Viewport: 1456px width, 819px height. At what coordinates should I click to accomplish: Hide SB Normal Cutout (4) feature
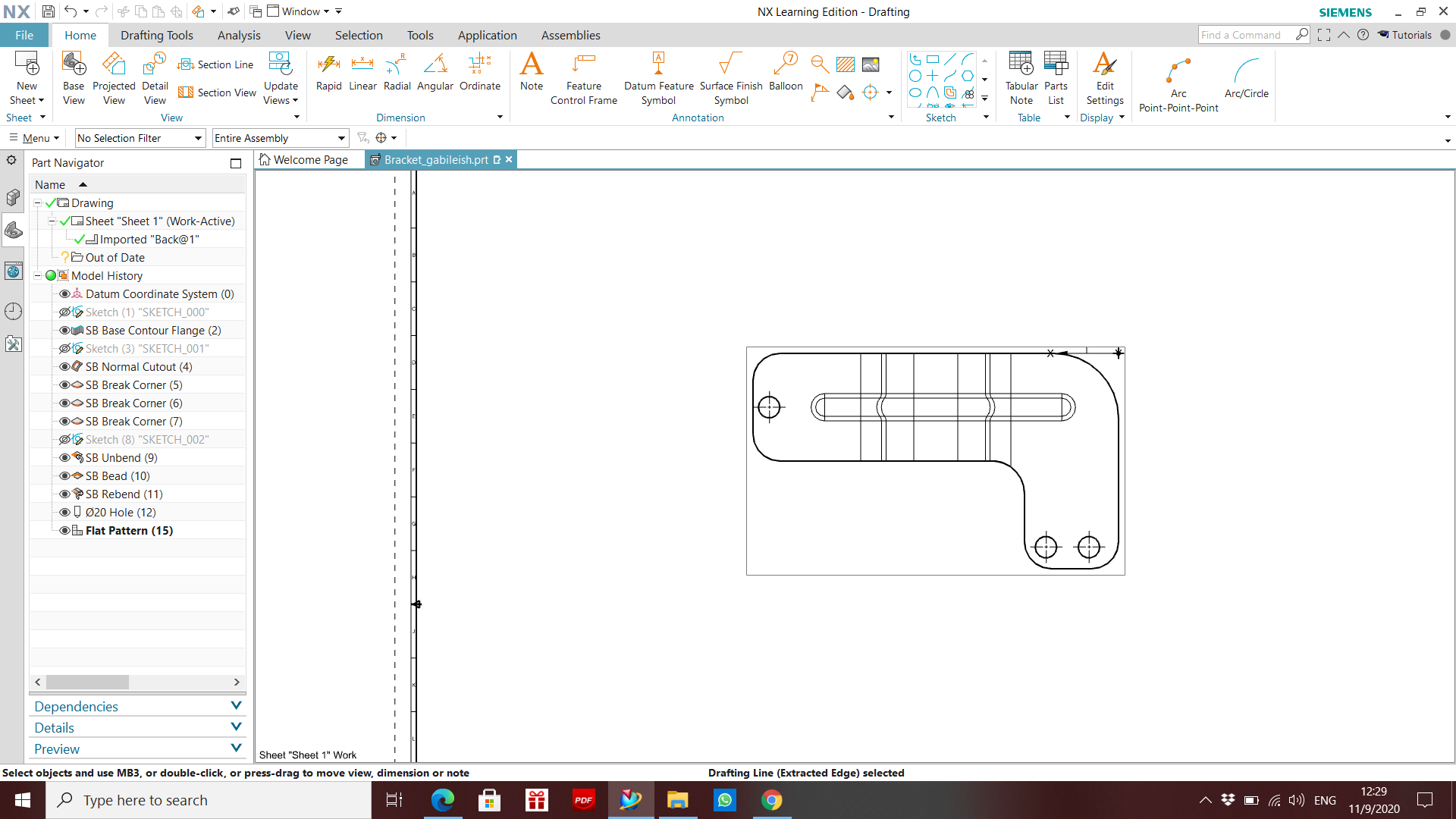click(x=64, y=367)
